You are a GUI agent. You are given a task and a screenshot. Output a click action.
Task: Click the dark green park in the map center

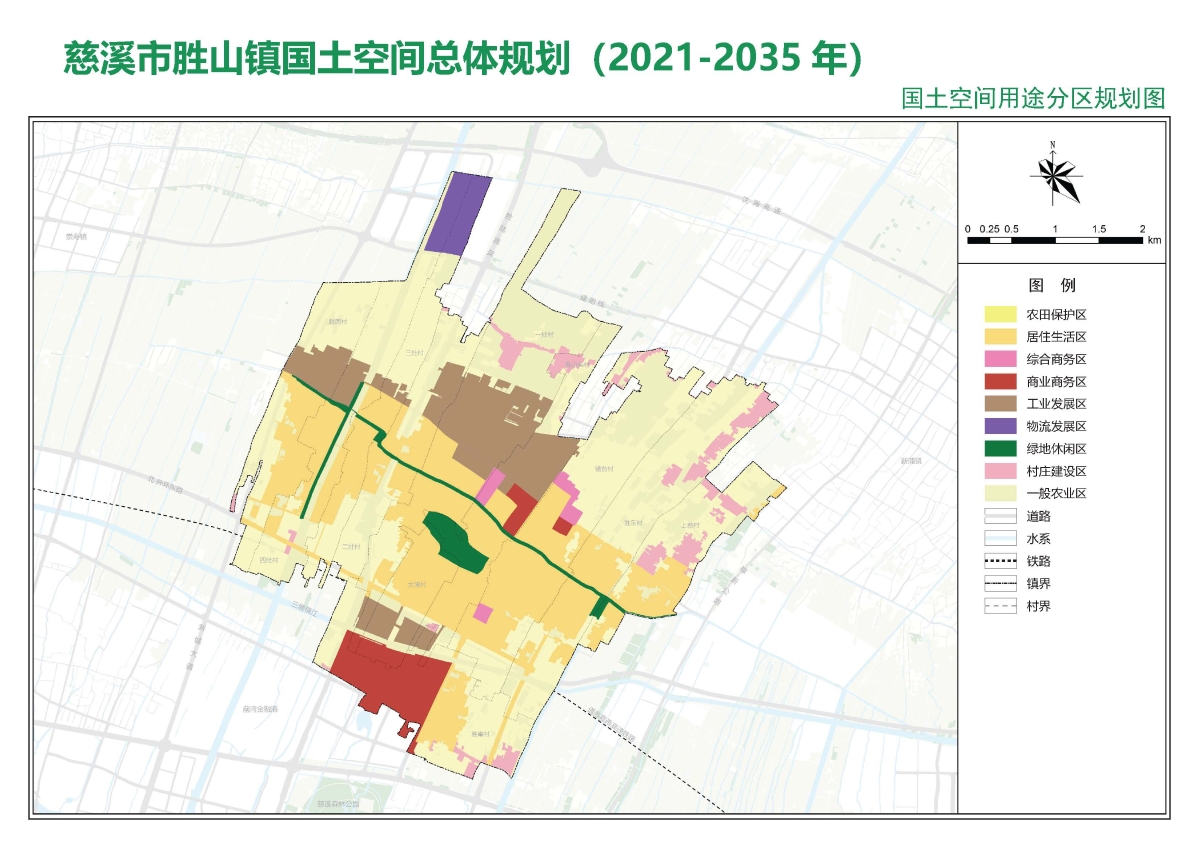455,541
